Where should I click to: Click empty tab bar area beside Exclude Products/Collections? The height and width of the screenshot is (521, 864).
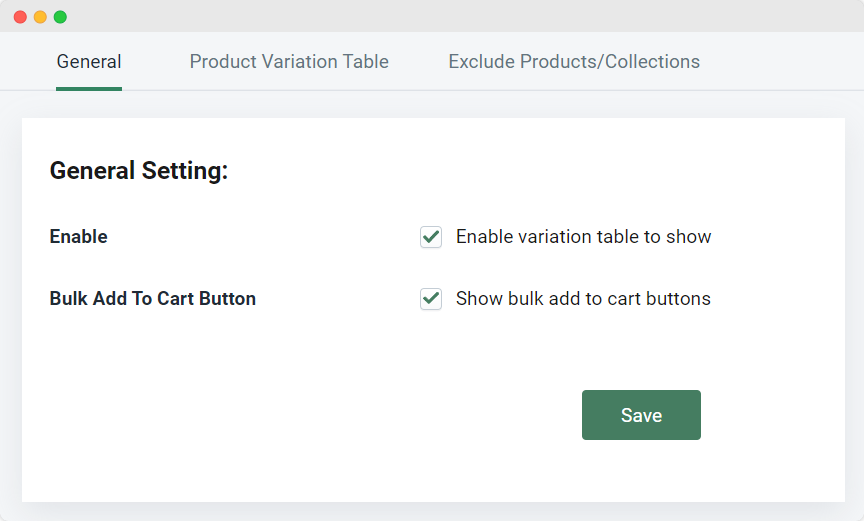[x=782, y=62]
